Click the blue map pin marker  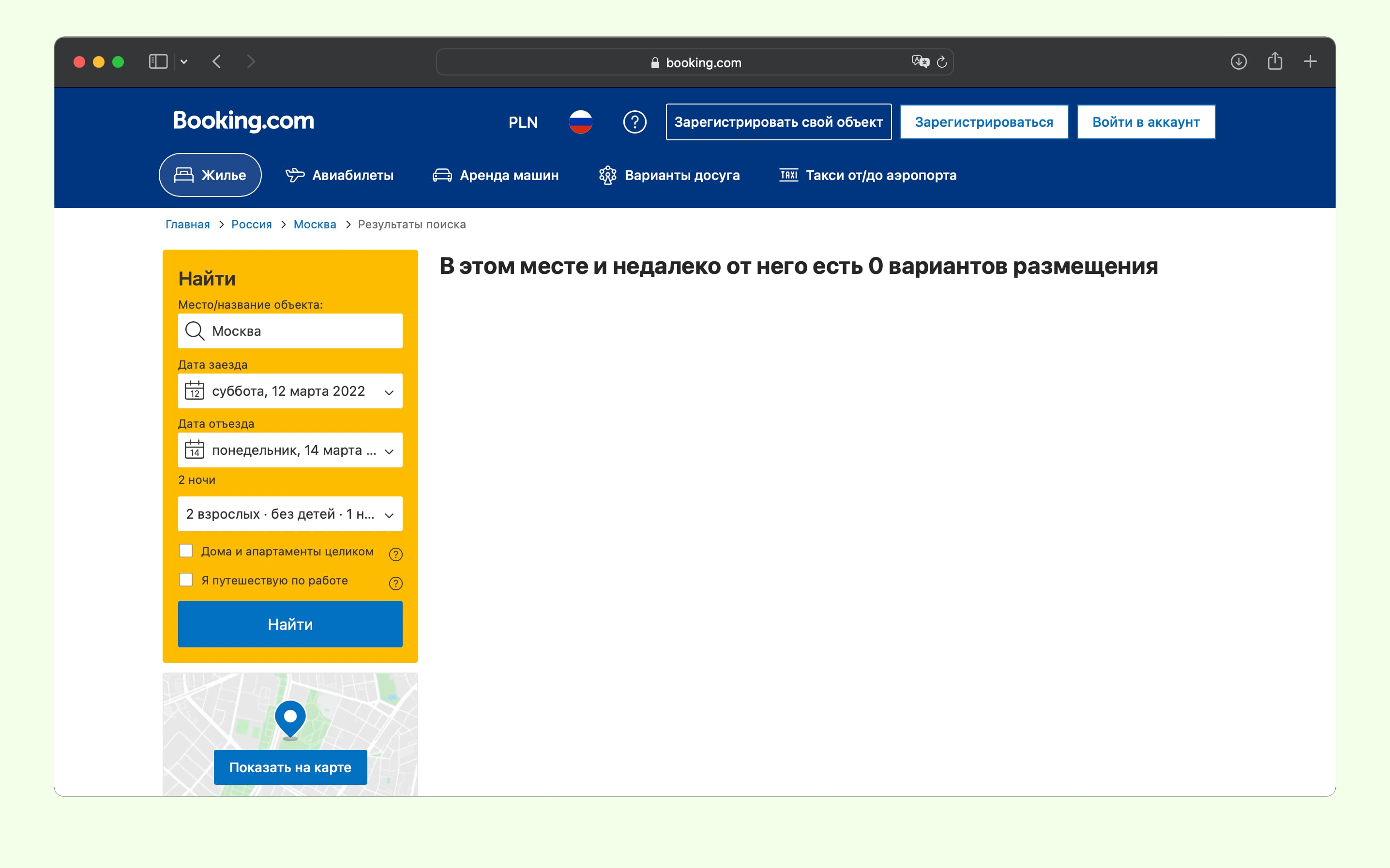click(290, 718)
